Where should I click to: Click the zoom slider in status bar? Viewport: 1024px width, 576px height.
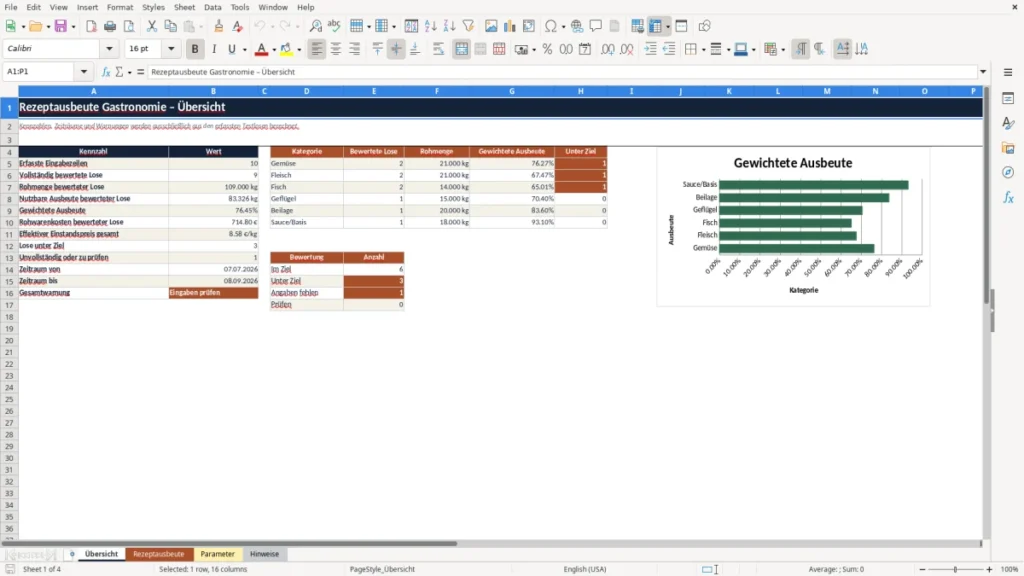pos(955,569)
